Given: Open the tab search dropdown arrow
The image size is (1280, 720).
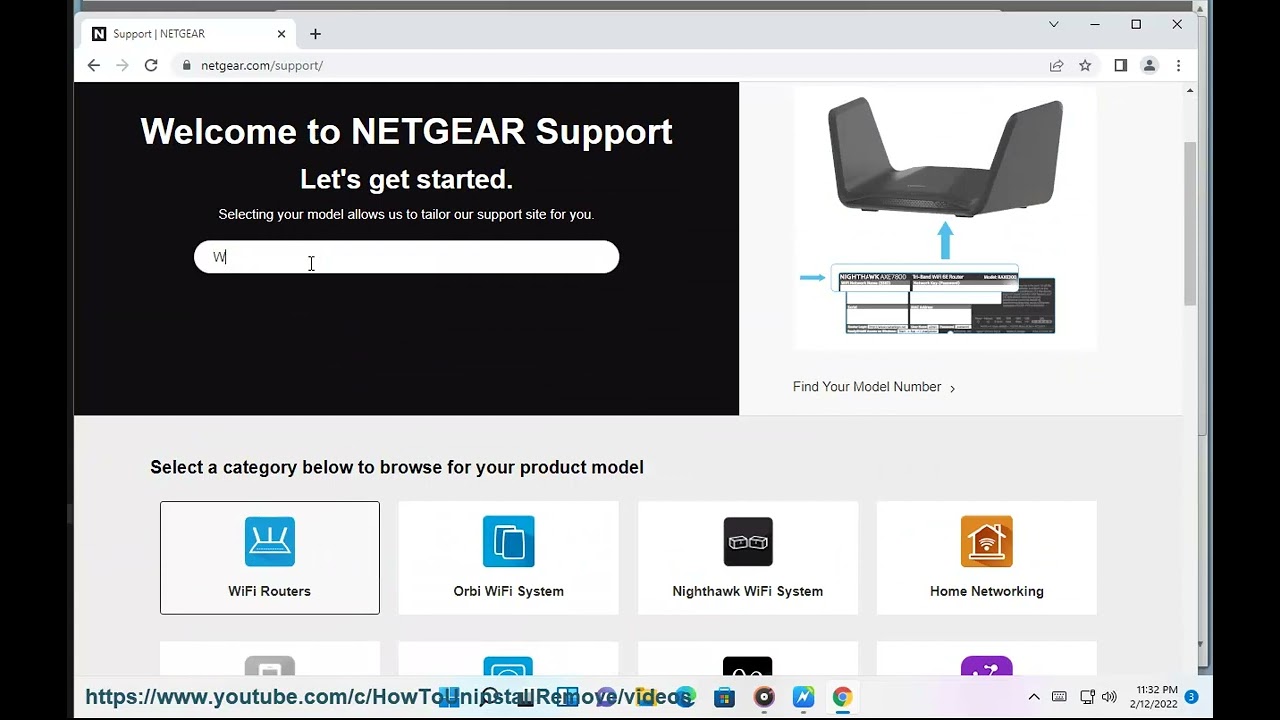Looking at the screenshot, I should (1053, 24).
